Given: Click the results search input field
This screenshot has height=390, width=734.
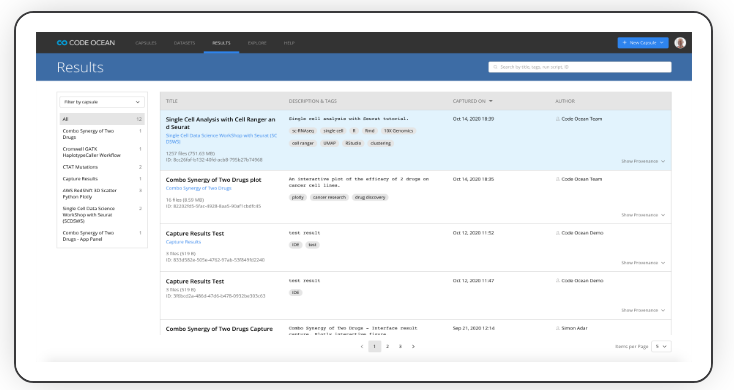Looking at the screenshot, I should [x=580, y=67].
